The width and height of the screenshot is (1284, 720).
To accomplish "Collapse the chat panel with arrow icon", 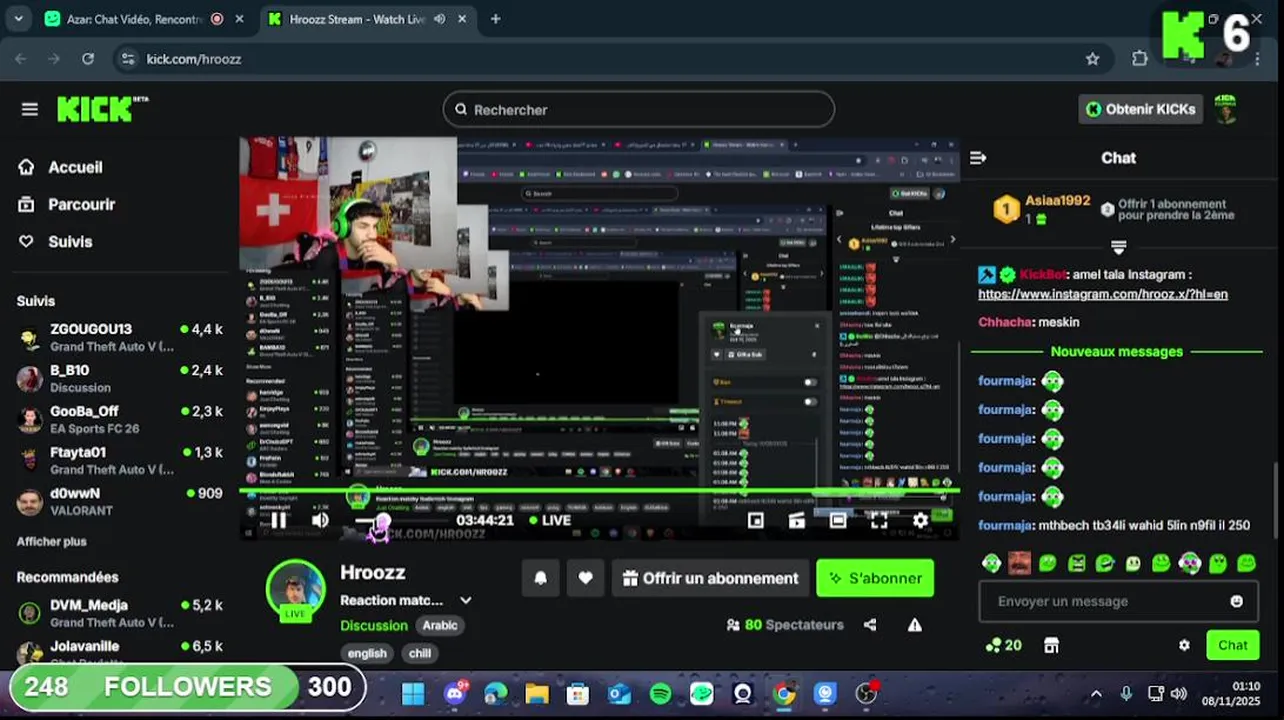I will click(978, 158).
